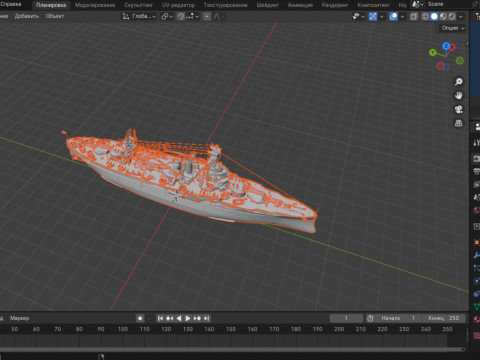
Task: Select the Рендеринг workspace tab
Action: tap(335, 5)
